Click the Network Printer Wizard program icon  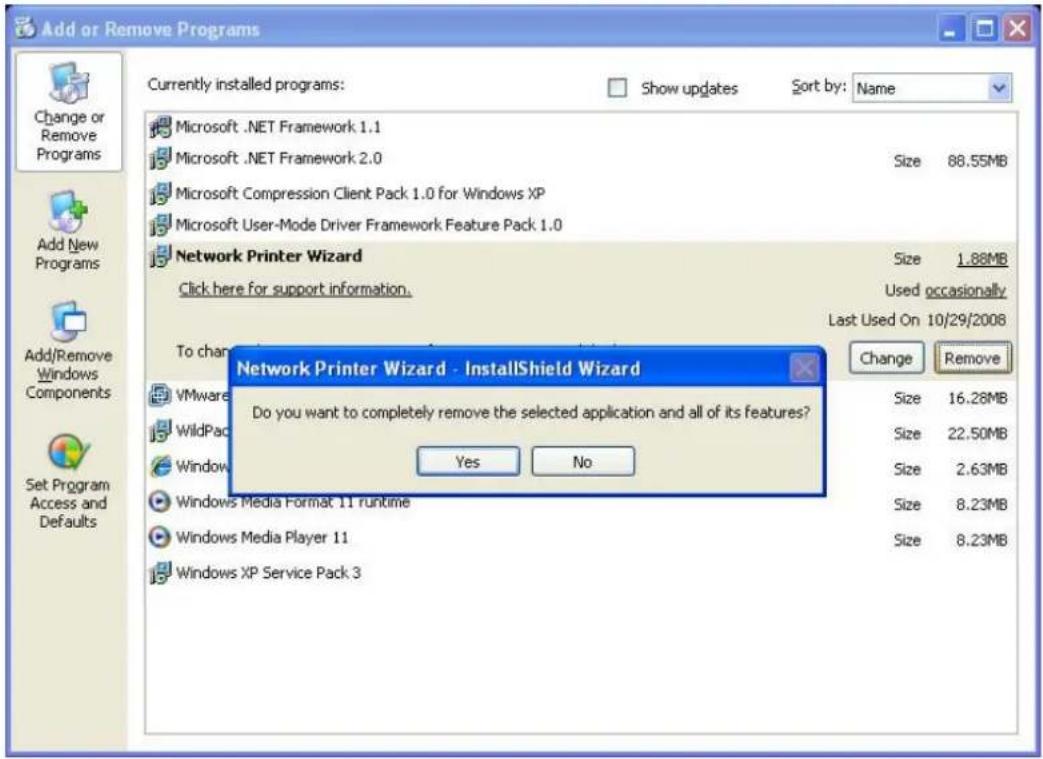pos(160,256)
